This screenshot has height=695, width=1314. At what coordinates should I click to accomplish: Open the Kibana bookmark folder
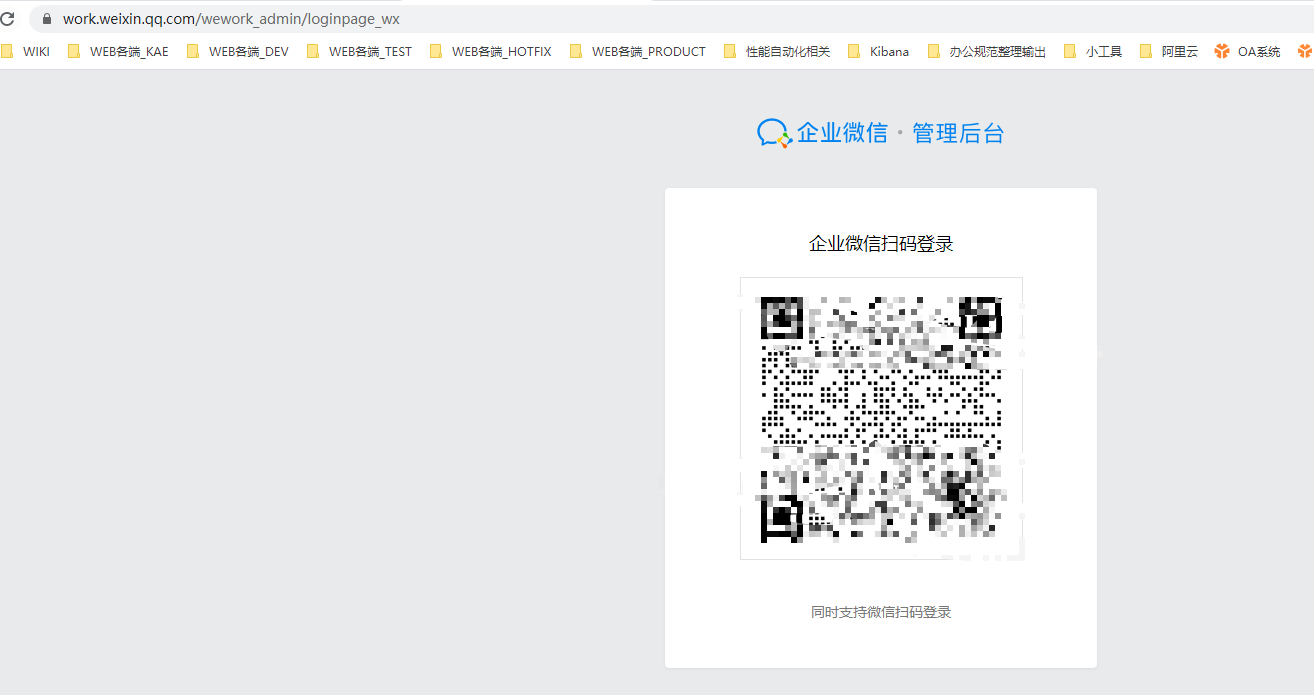click(x=878, y=51)
